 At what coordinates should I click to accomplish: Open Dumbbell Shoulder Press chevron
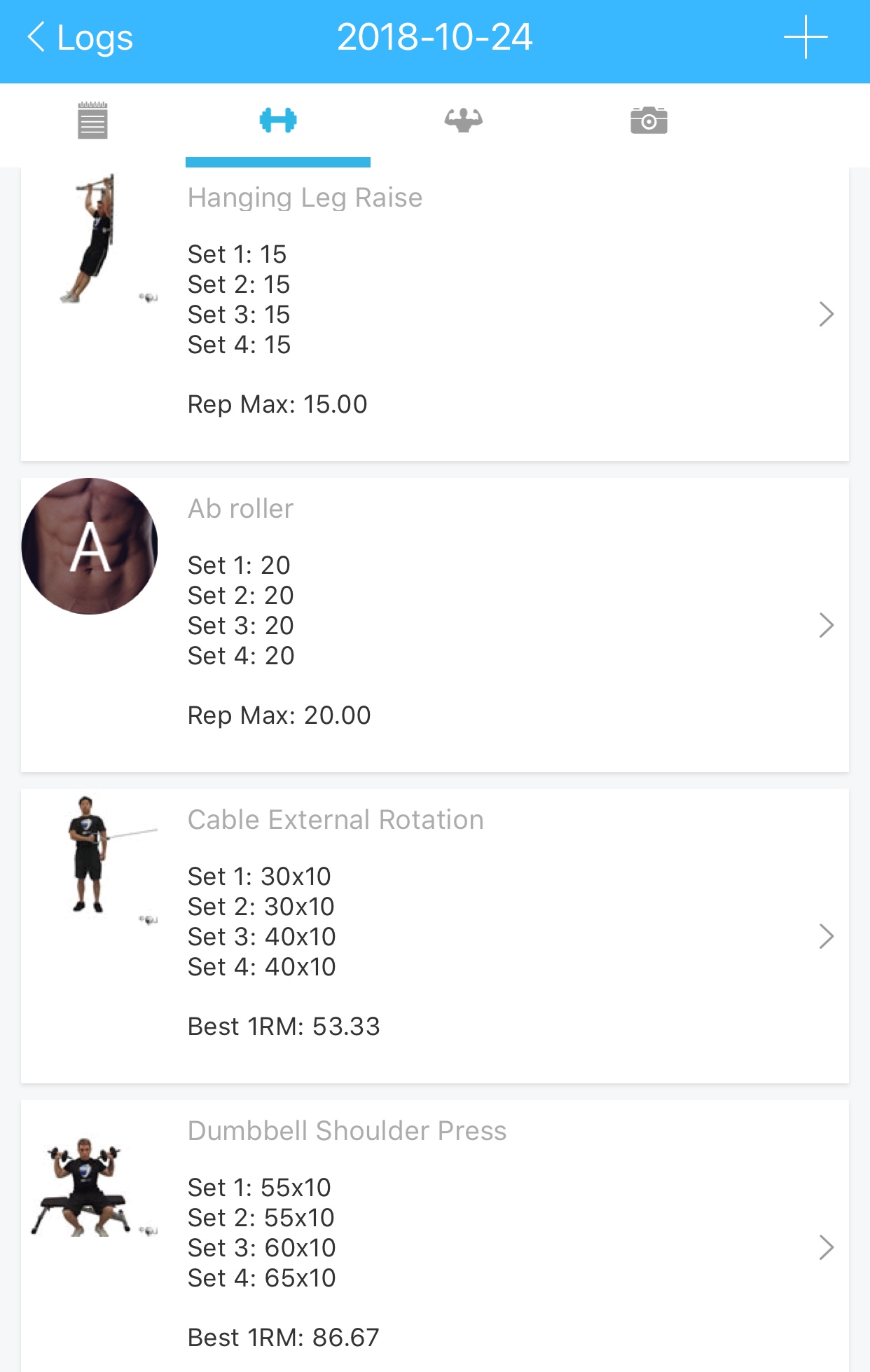point(826,1247)
